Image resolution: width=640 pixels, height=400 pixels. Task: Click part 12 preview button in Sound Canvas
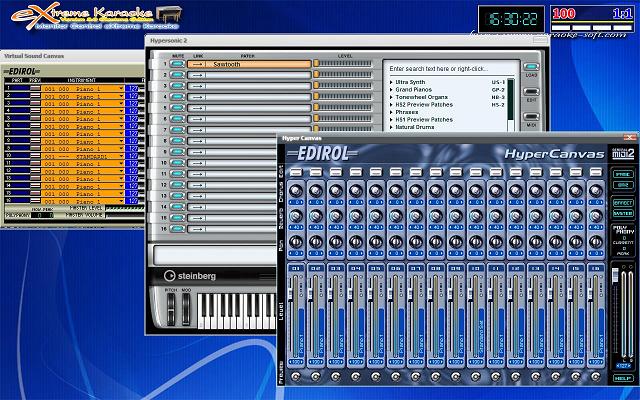coord(36,171)
